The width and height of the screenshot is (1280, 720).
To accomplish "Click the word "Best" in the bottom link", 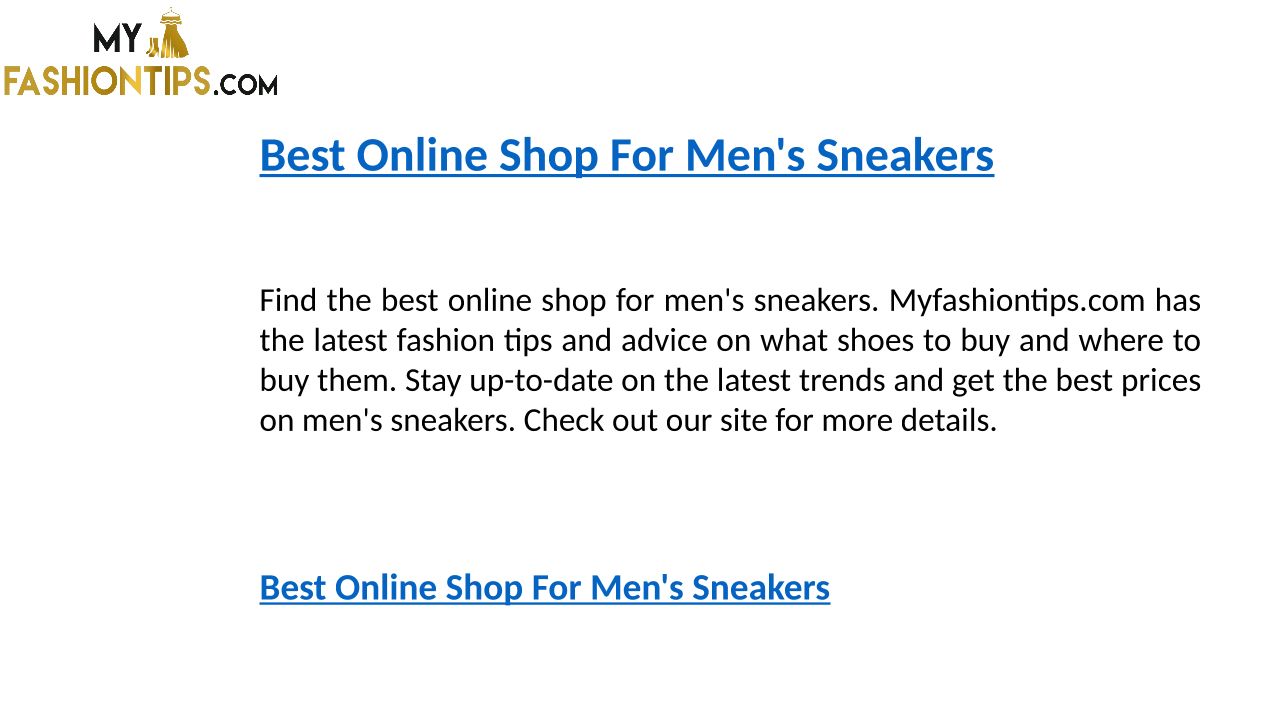I will [292, 588].
